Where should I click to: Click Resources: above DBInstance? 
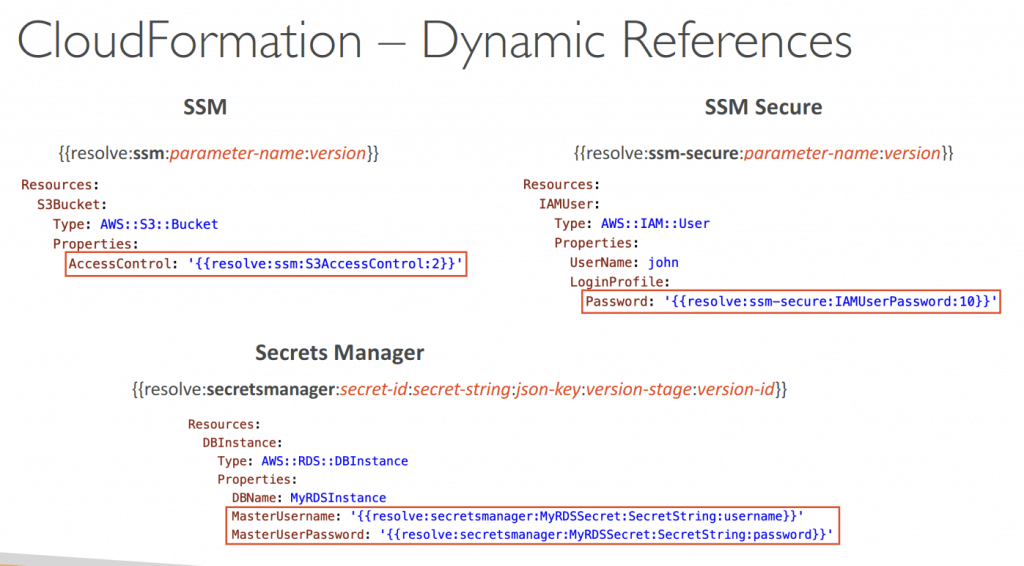224,424
